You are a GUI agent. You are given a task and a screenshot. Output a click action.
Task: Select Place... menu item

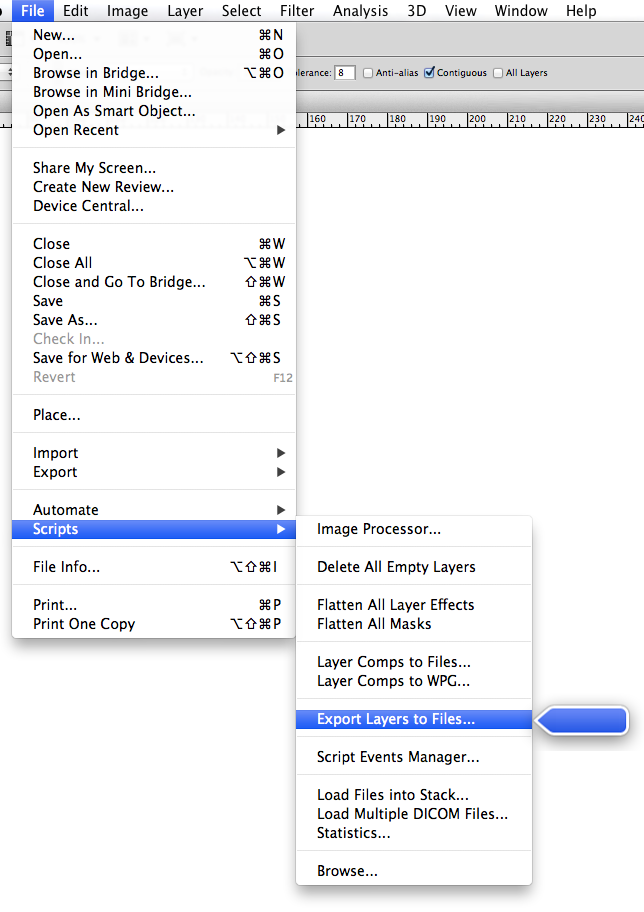click(154, 415)
